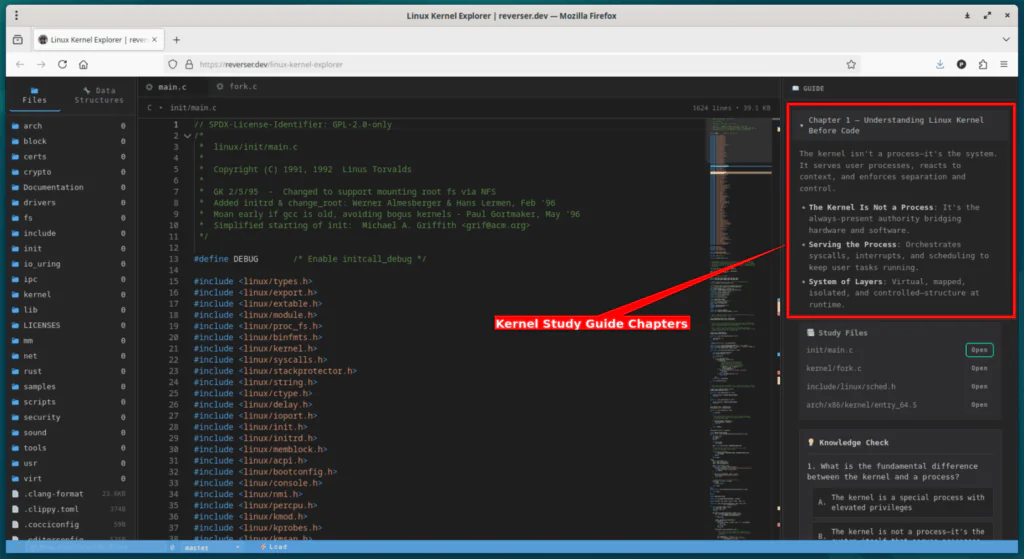The width and height of the screenshot is (1024, 559).
Task: Click Open button for include/linux/sched.h
Action: (979, 386)
